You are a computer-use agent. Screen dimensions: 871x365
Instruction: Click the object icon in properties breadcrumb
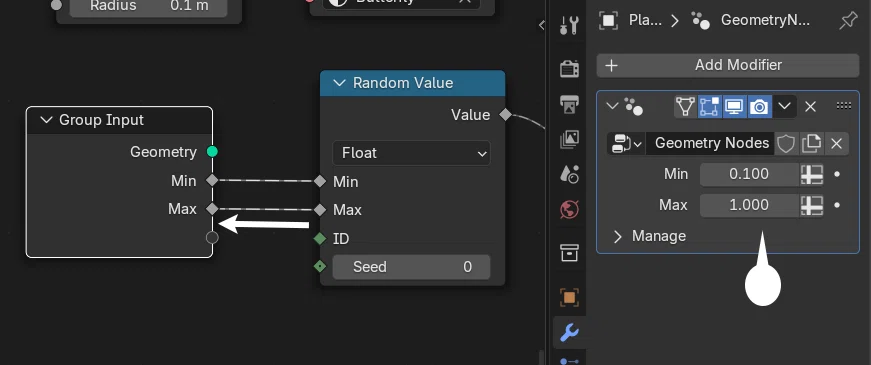pos(608,21)
